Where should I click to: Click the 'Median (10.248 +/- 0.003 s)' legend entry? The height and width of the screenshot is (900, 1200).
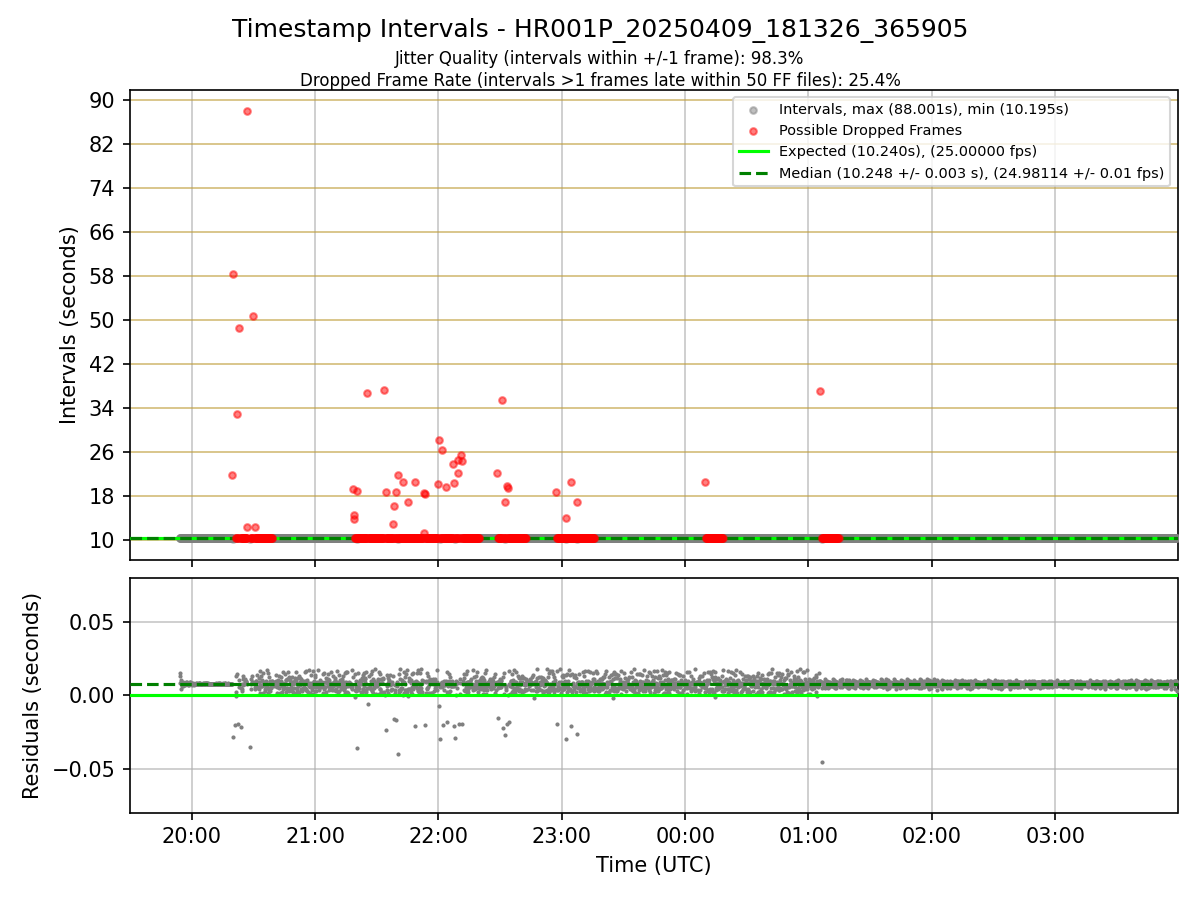pyautogui.click(x=971, y=173)
